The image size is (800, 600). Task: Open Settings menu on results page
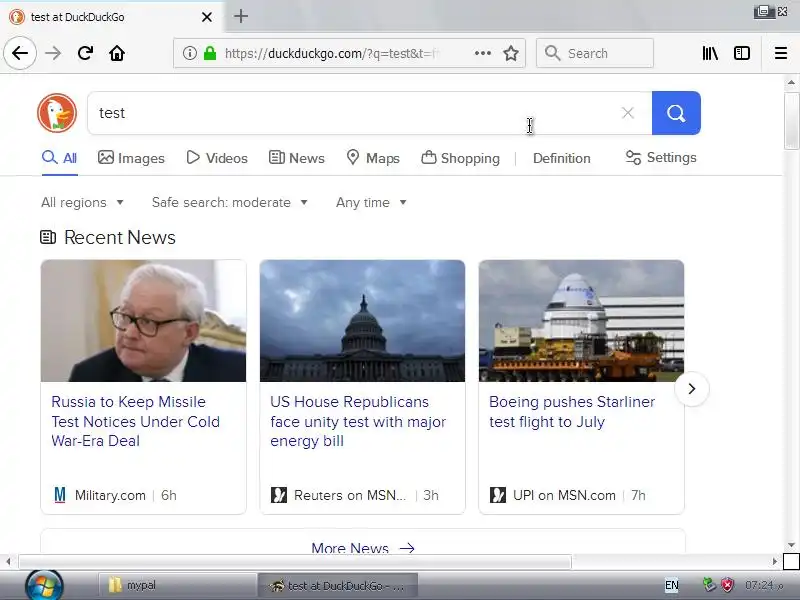(661, 158)
